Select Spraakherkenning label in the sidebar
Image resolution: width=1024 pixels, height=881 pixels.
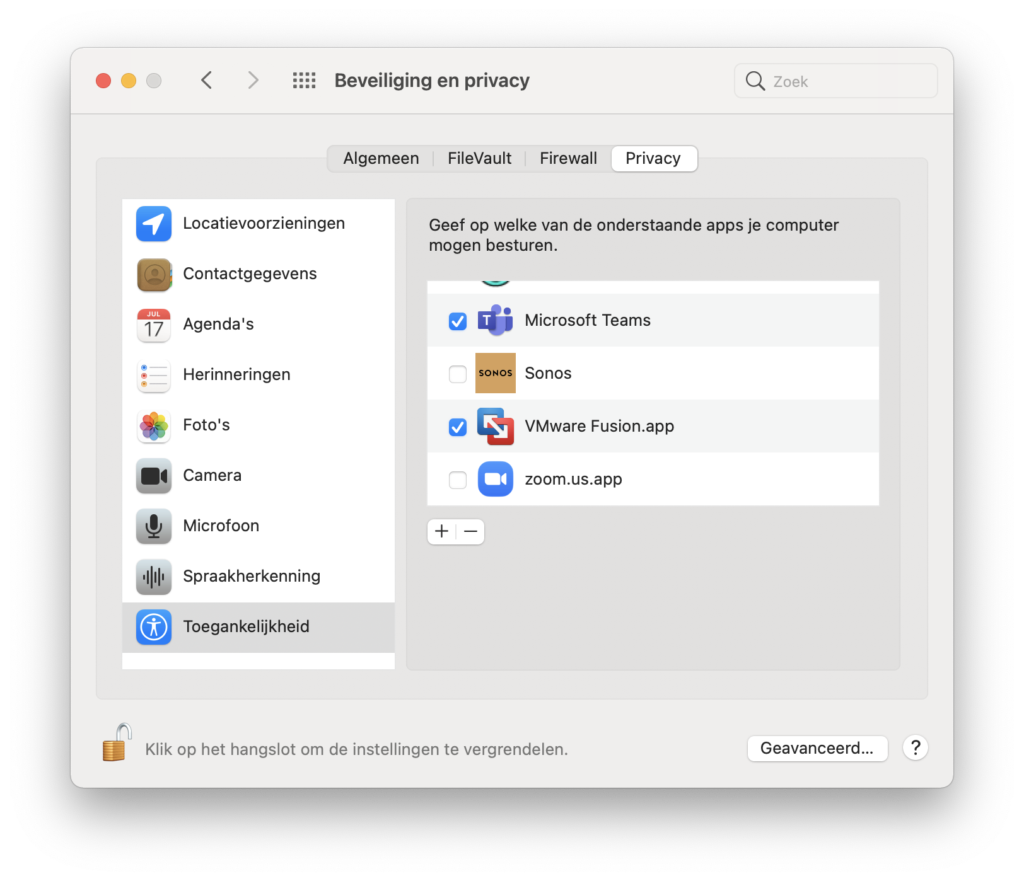[251, 576]
